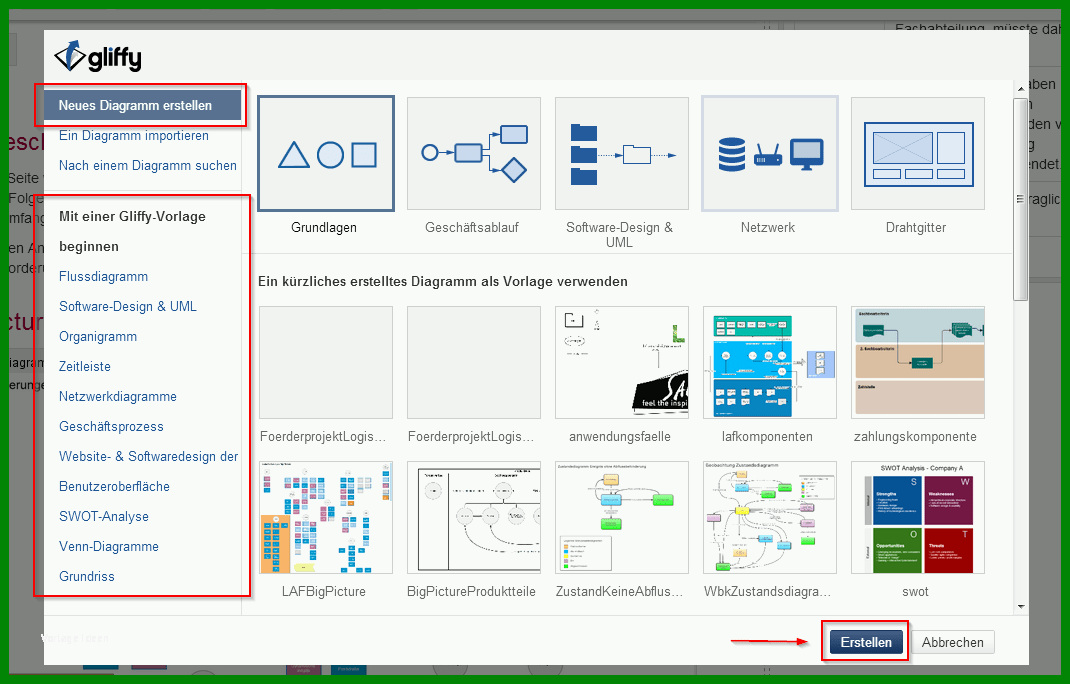Open Grundriss templates
1070x684 pixels.
point(87,577)
